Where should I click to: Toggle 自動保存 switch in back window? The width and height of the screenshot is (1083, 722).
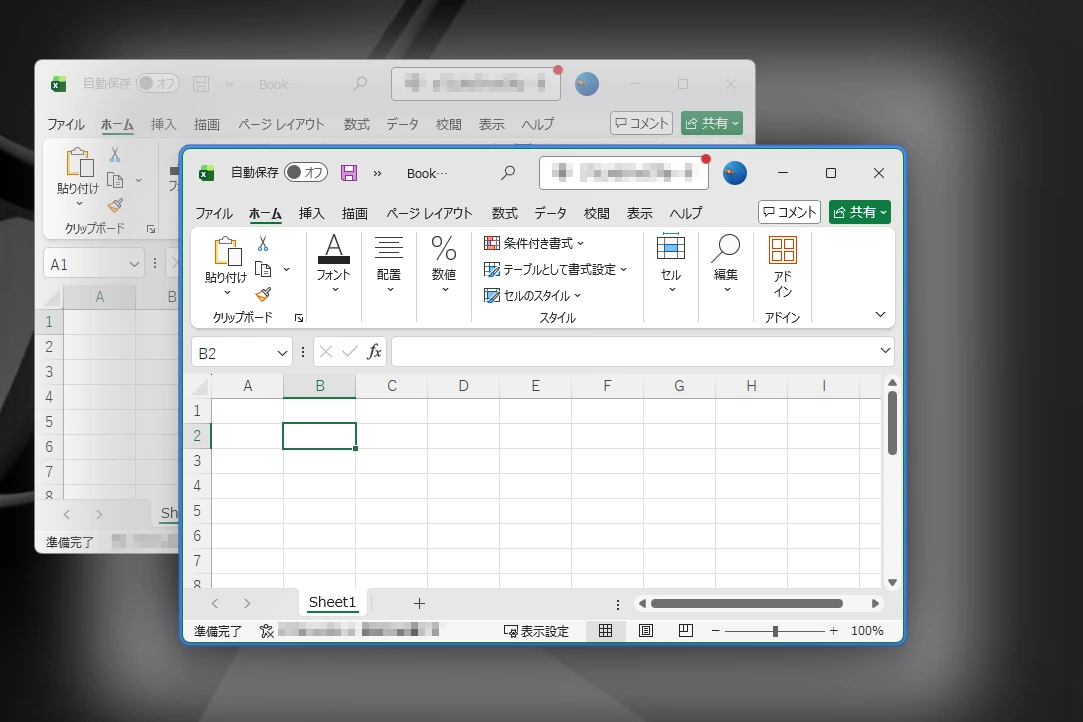click(158, 84)
